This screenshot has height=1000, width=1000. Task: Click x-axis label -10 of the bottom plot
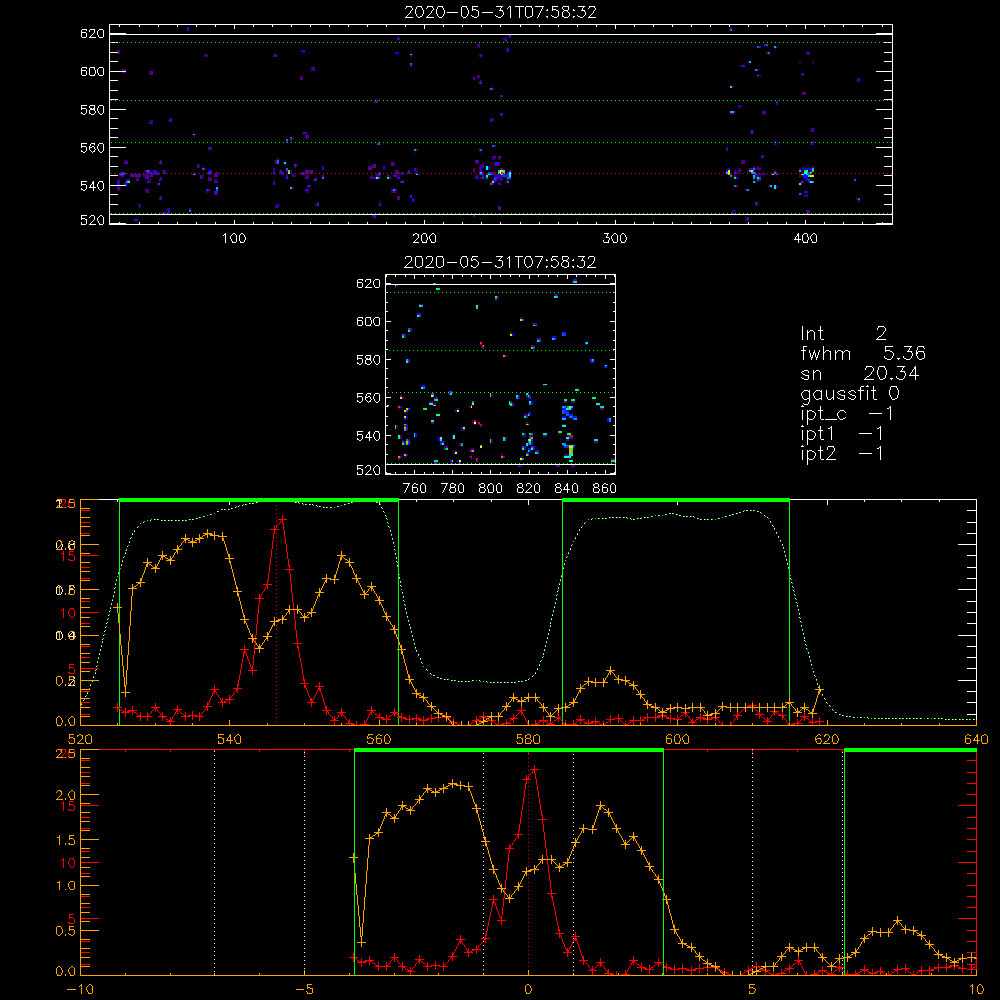click(80, 989)
